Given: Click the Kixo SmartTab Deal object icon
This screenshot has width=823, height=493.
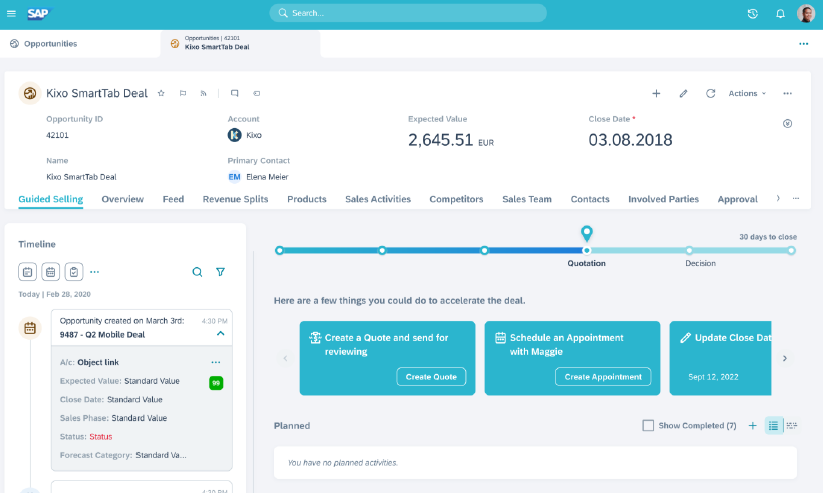Looking at the screenshot, I should point(30,93).
